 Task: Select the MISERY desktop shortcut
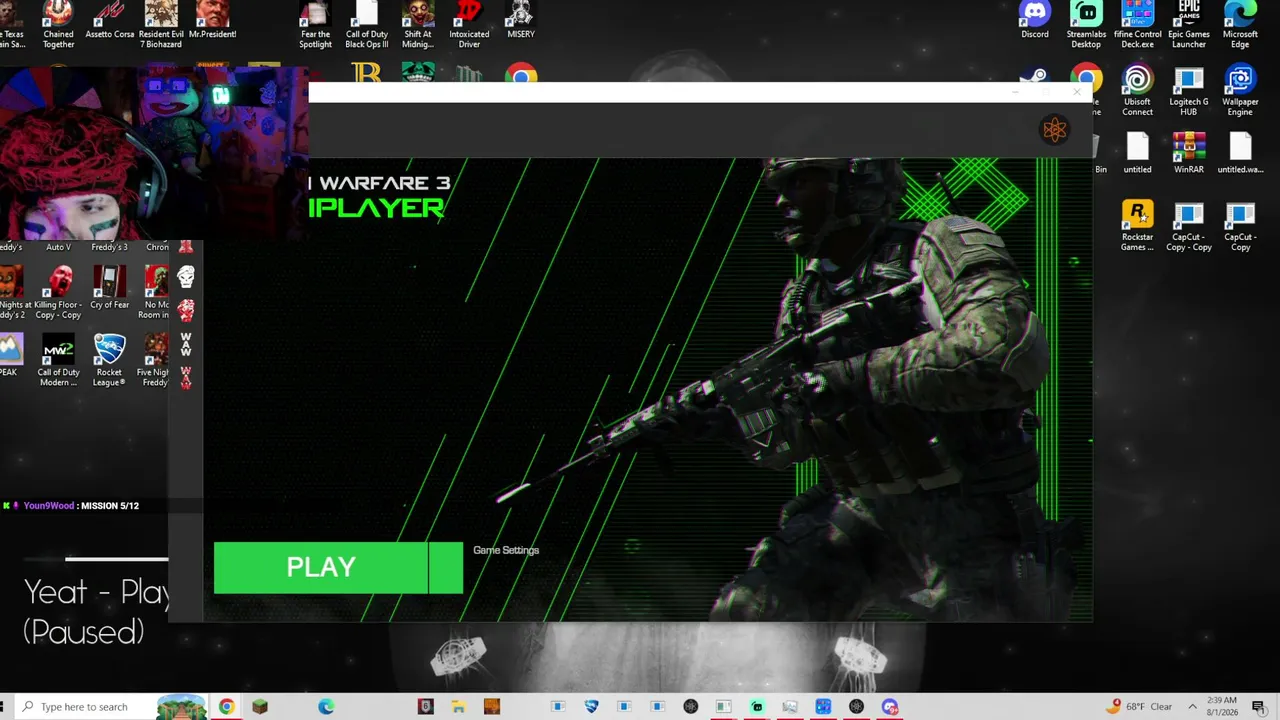coord(521,21)
